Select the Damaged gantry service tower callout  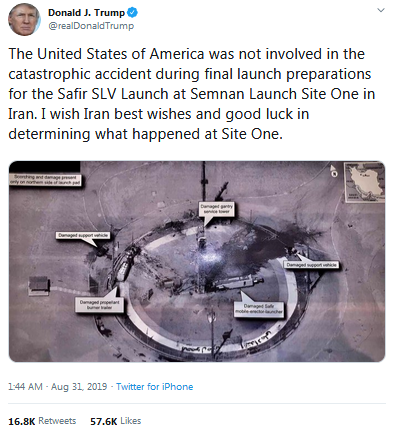(216, 209)
